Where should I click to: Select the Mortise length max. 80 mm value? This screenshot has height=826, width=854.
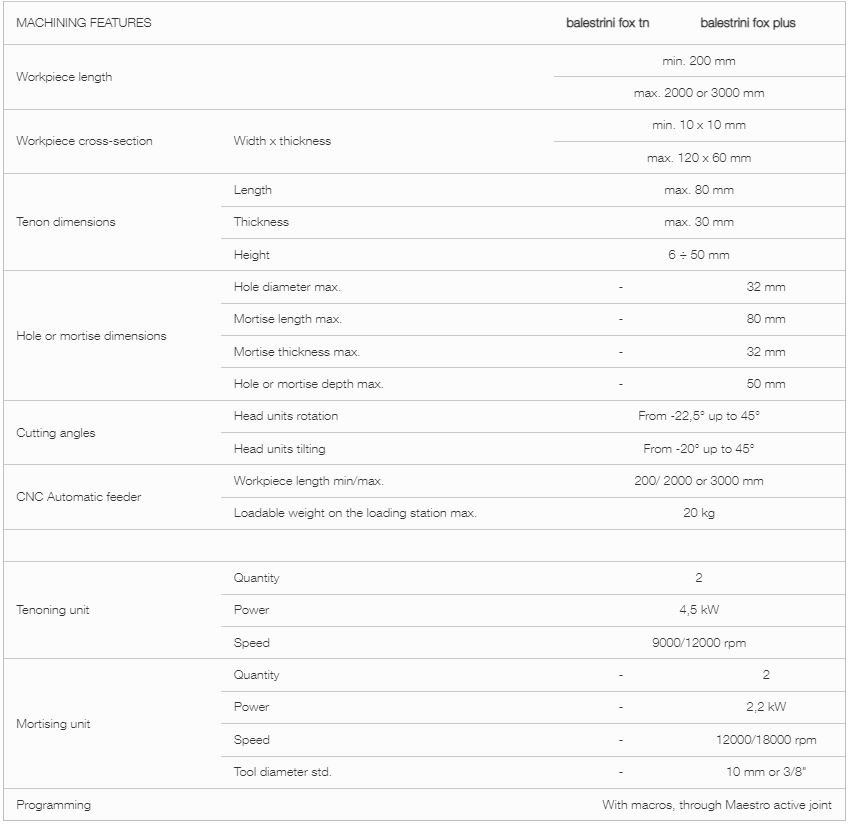point(766,319)
